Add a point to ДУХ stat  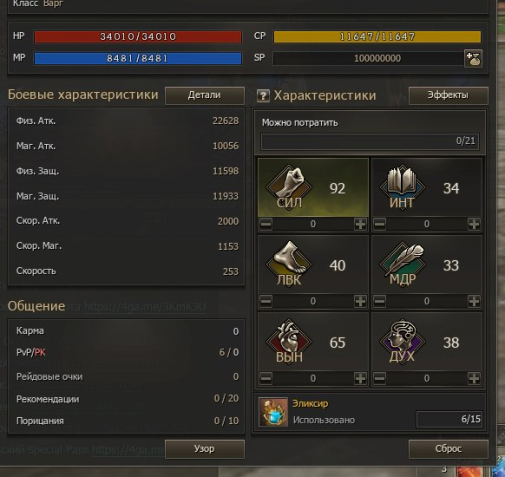tap(474, 378)
